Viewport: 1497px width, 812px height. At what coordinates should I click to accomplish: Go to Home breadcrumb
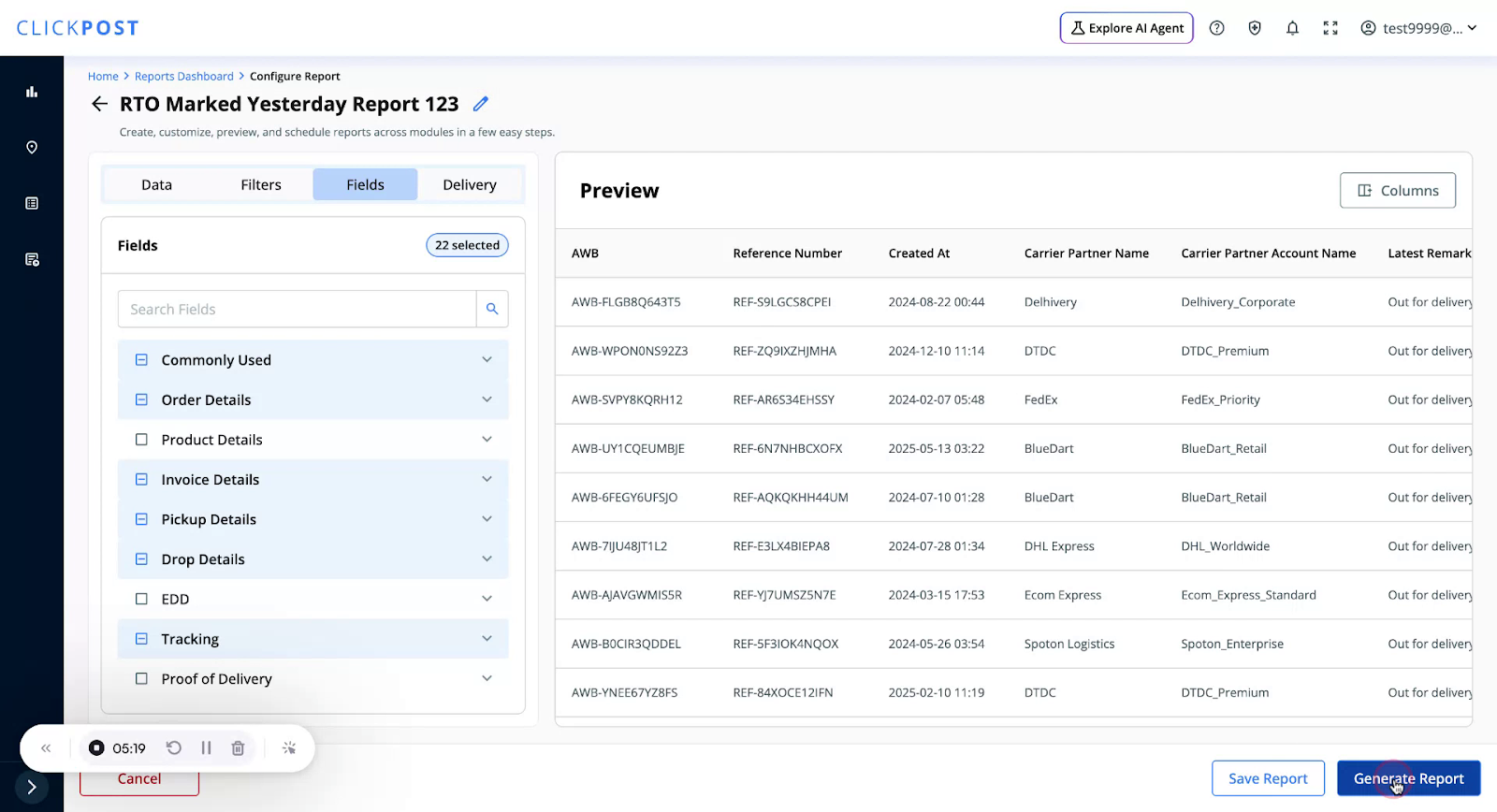click(x=103, y=77)
